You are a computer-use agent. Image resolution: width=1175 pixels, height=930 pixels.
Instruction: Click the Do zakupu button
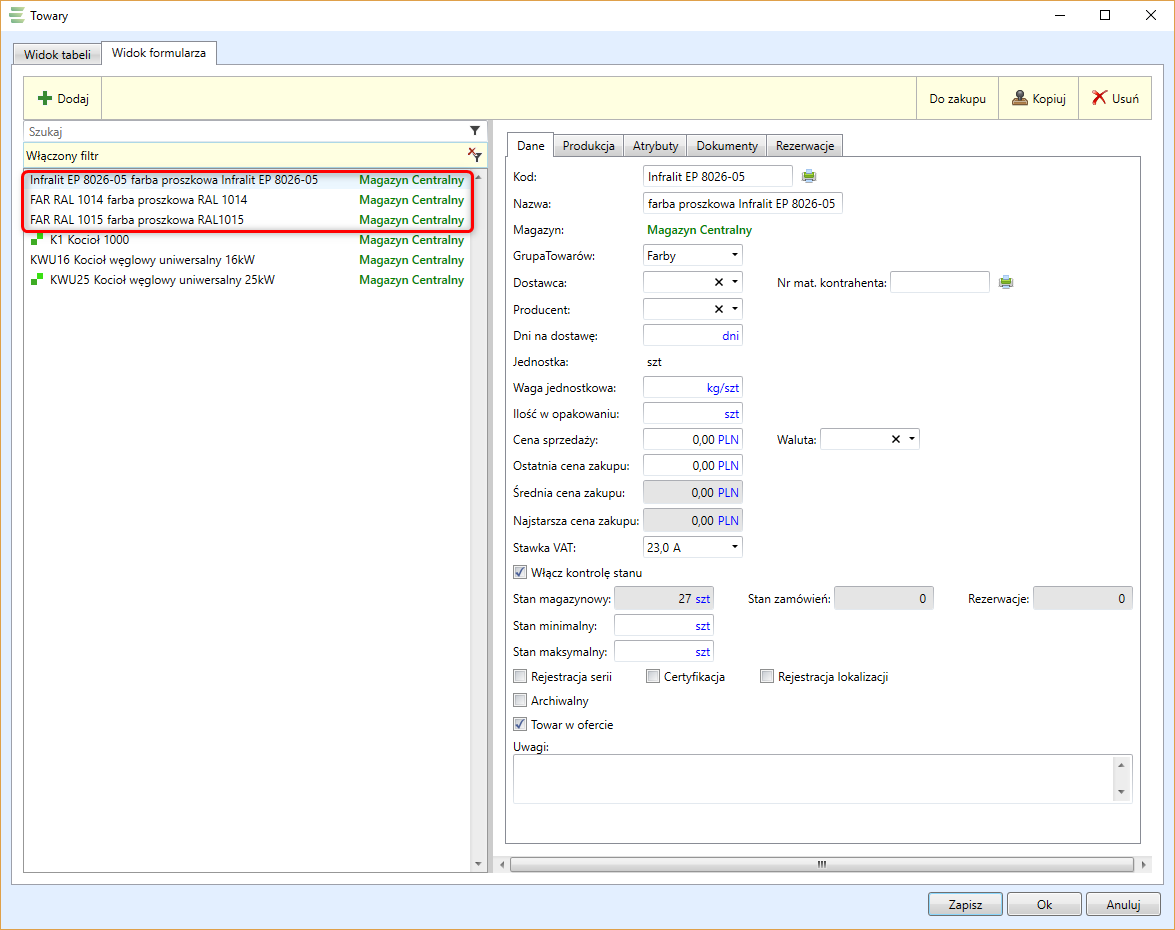click(957, 99)
